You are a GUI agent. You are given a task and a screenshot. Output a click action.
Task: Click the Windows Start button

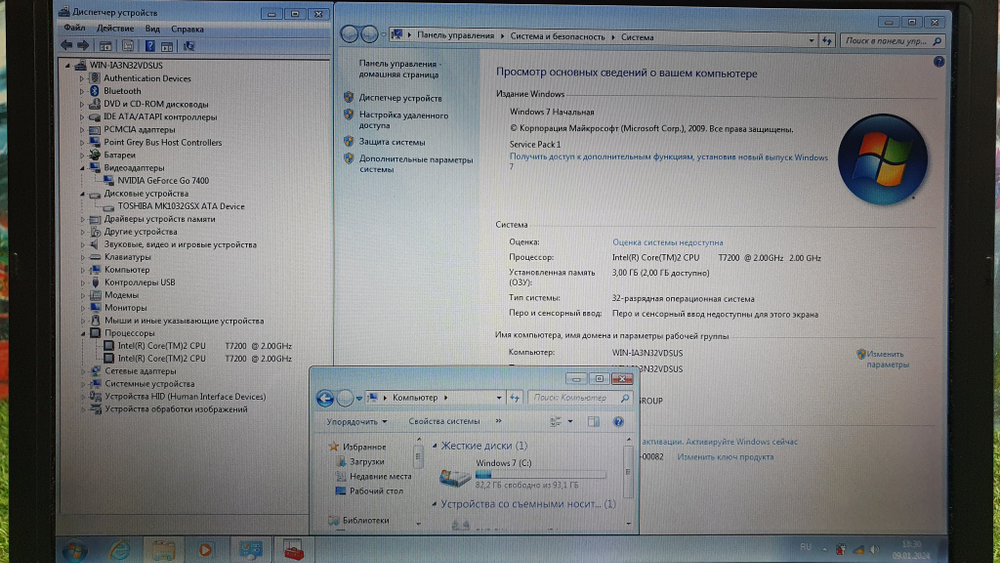coord(75,550)
